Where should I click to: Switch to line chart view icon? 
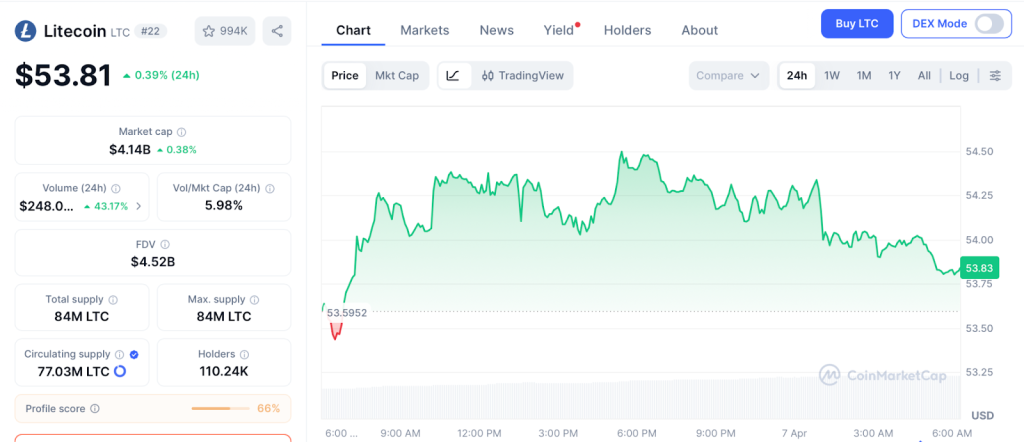click(x=453, y=76)
